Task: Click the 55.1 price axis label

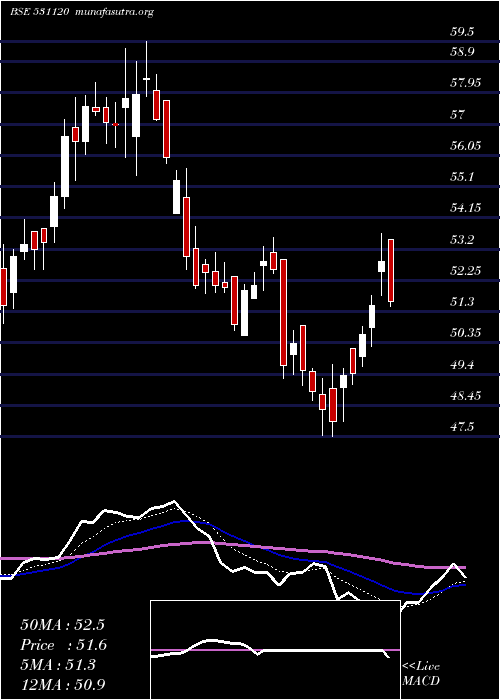Action: click(x=462, y=177)
